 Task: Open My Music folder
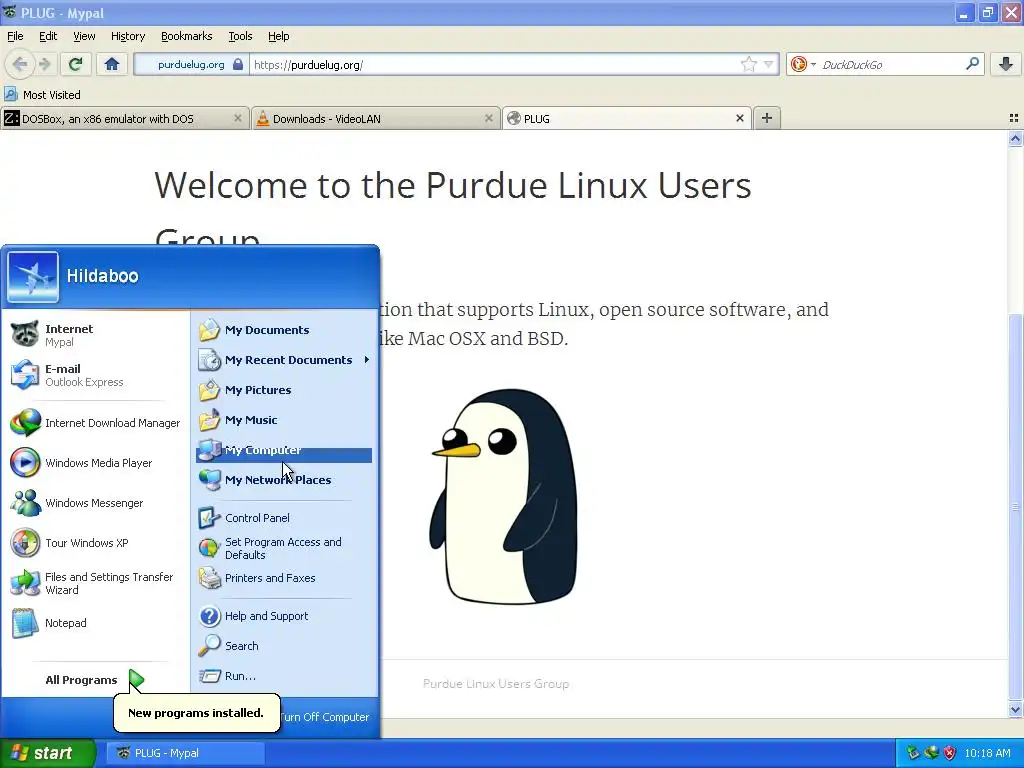click(x=283, y=420)
